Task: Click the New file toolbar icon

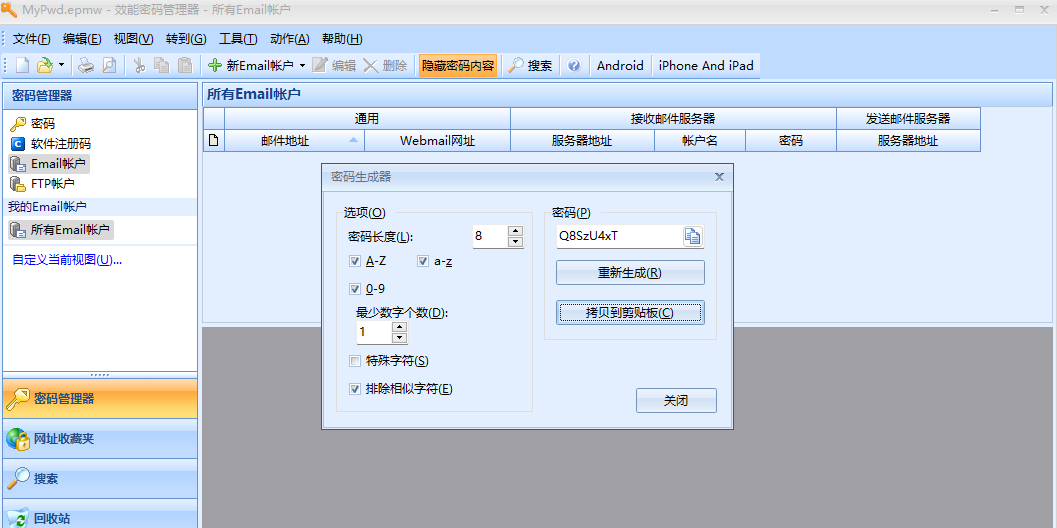Action: click(x=23, y=65)
